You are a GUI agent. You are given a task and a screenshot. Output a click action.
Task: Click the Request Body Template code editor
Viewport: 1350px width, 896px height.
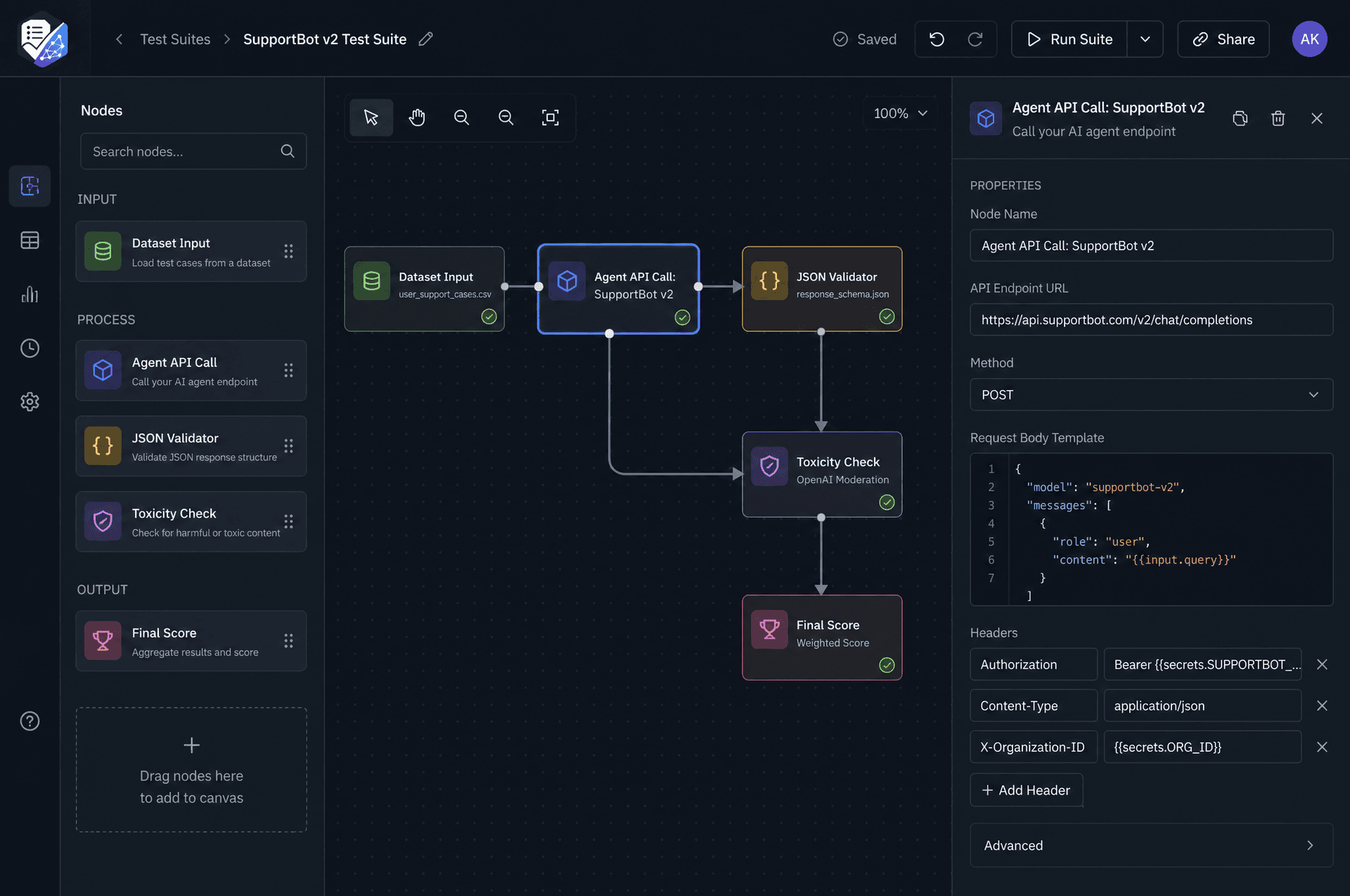(1151, 529)
